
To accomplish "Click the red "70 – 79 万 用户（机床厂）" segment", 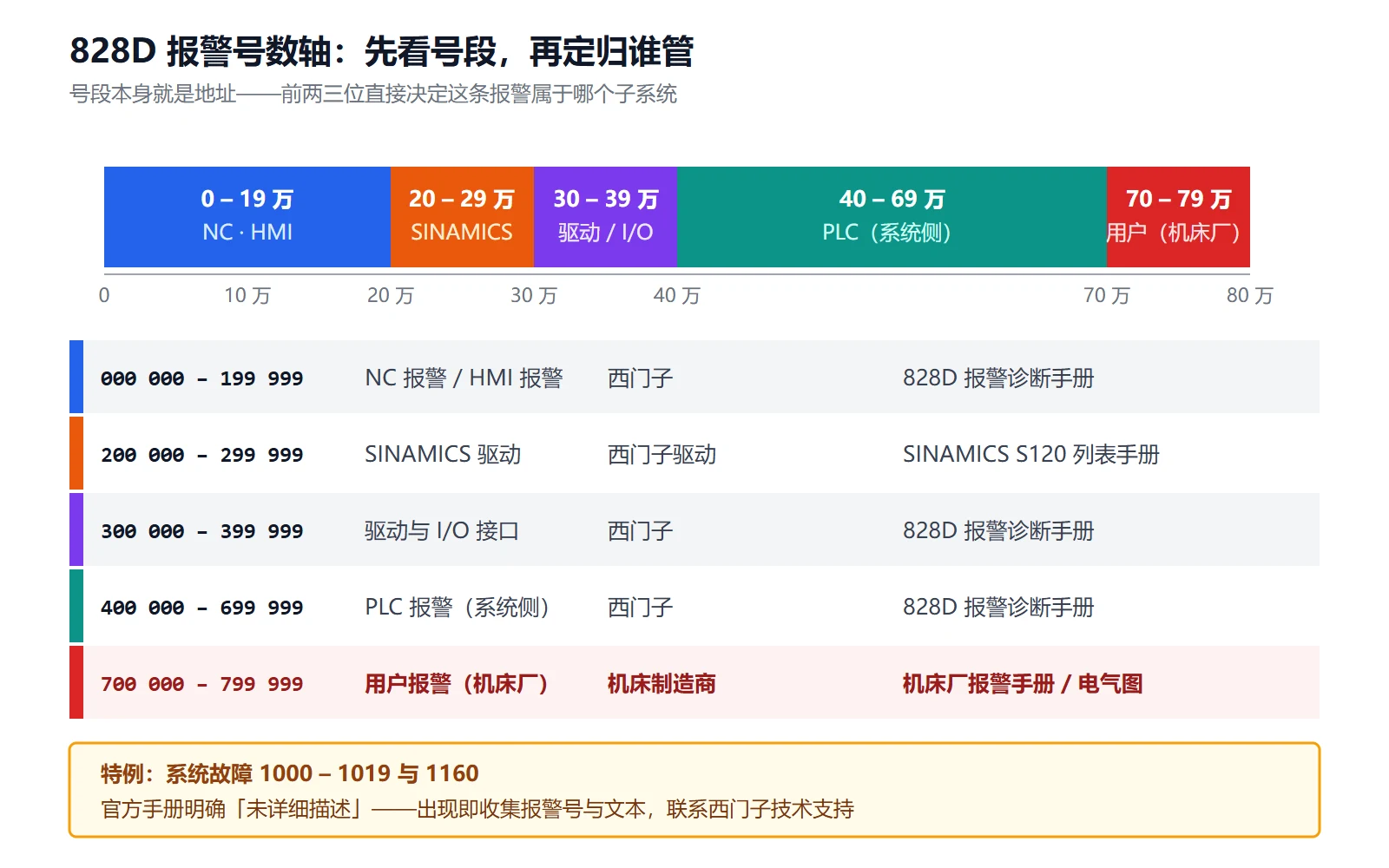I will pos(1178,217).
